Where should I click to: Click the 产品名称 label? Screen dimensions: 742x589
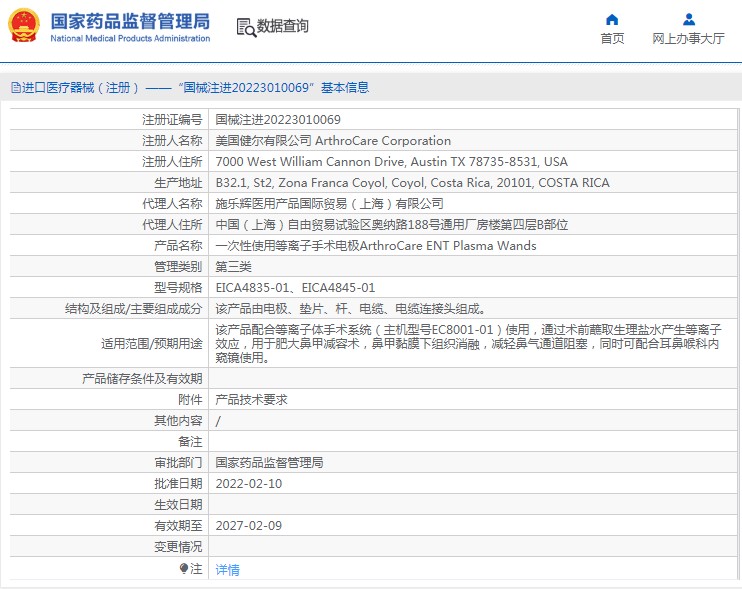(x=178, y=246)
